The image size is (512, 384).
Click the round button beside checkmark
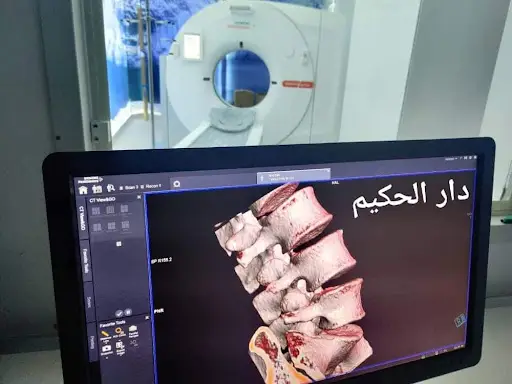[128, 312]
